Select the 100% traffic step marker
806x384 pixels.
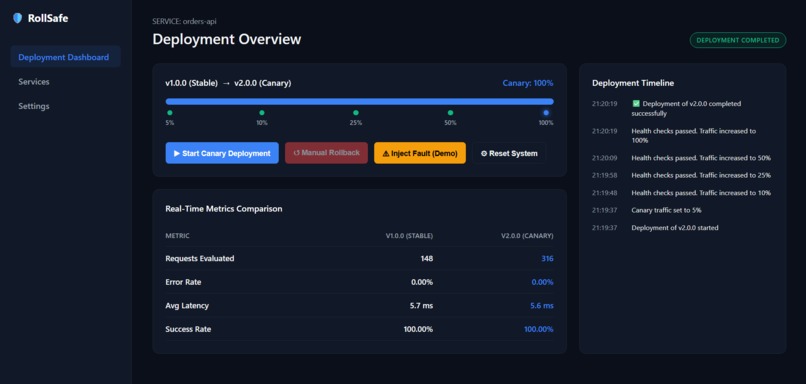pyautogui.click(x=546, y=113)
